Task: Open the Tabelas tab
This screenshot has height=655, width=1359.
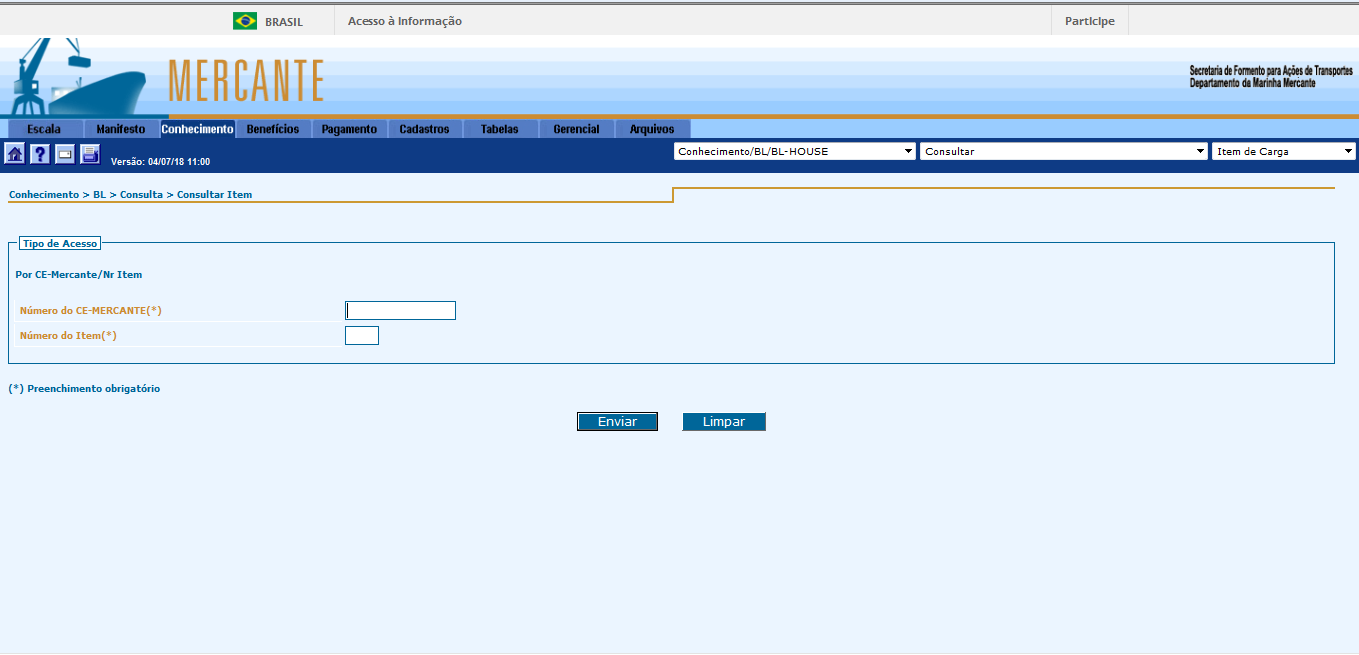Action: pos(500,129)
